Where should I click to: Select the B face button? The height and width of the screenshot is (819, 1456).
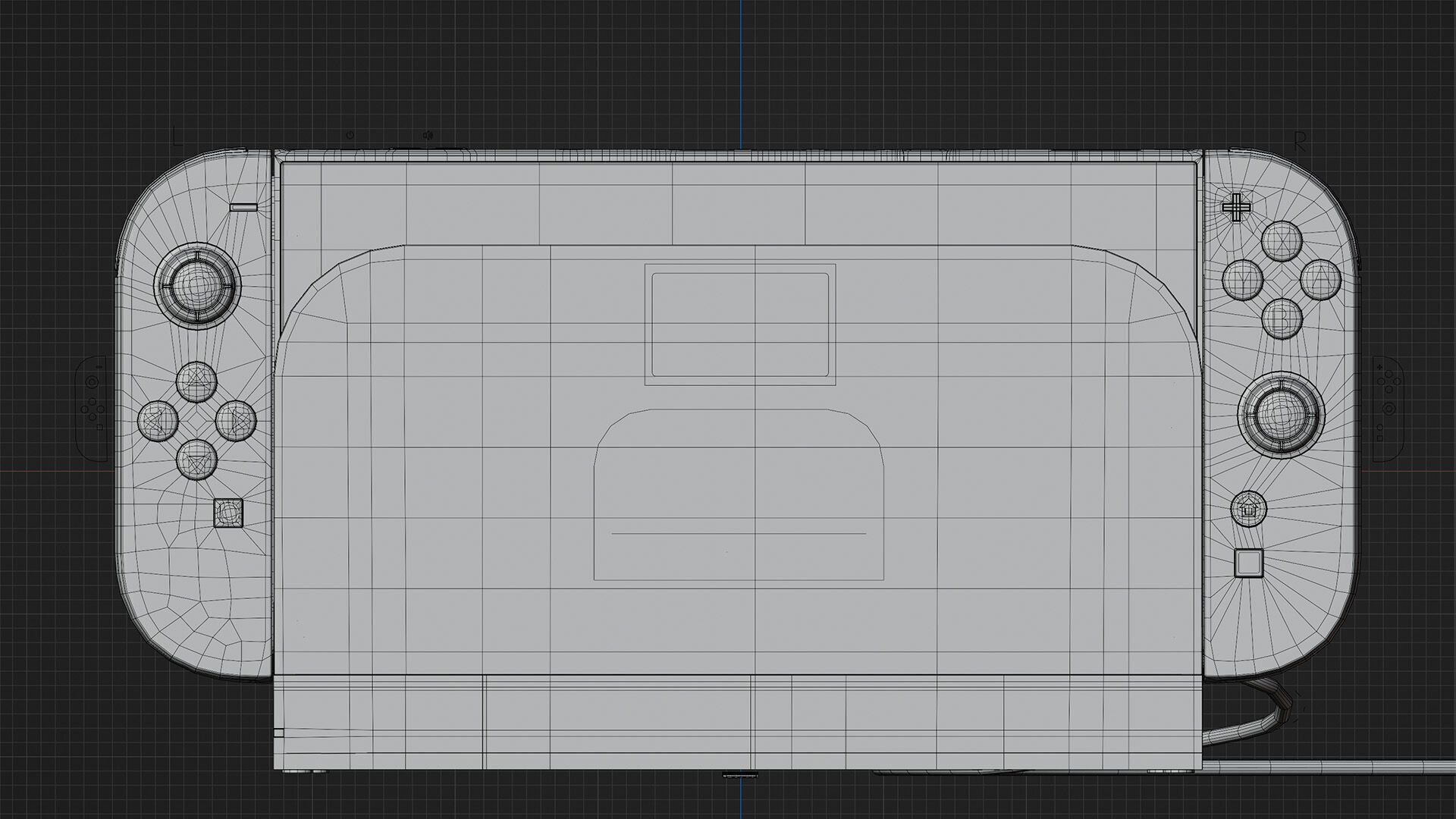point(1282,318)
